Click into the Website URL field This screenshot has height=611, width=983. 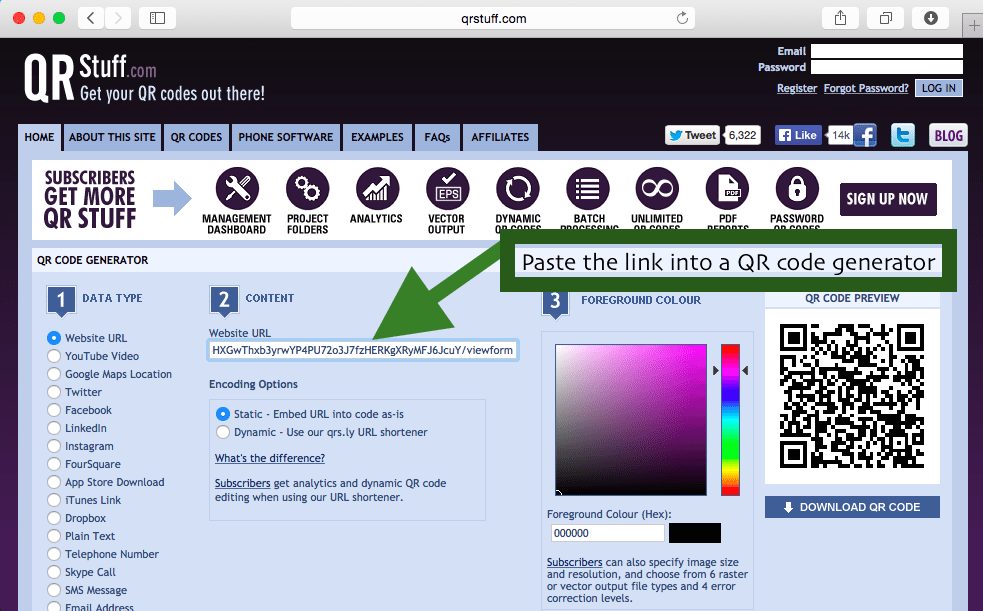coord(363,350)
